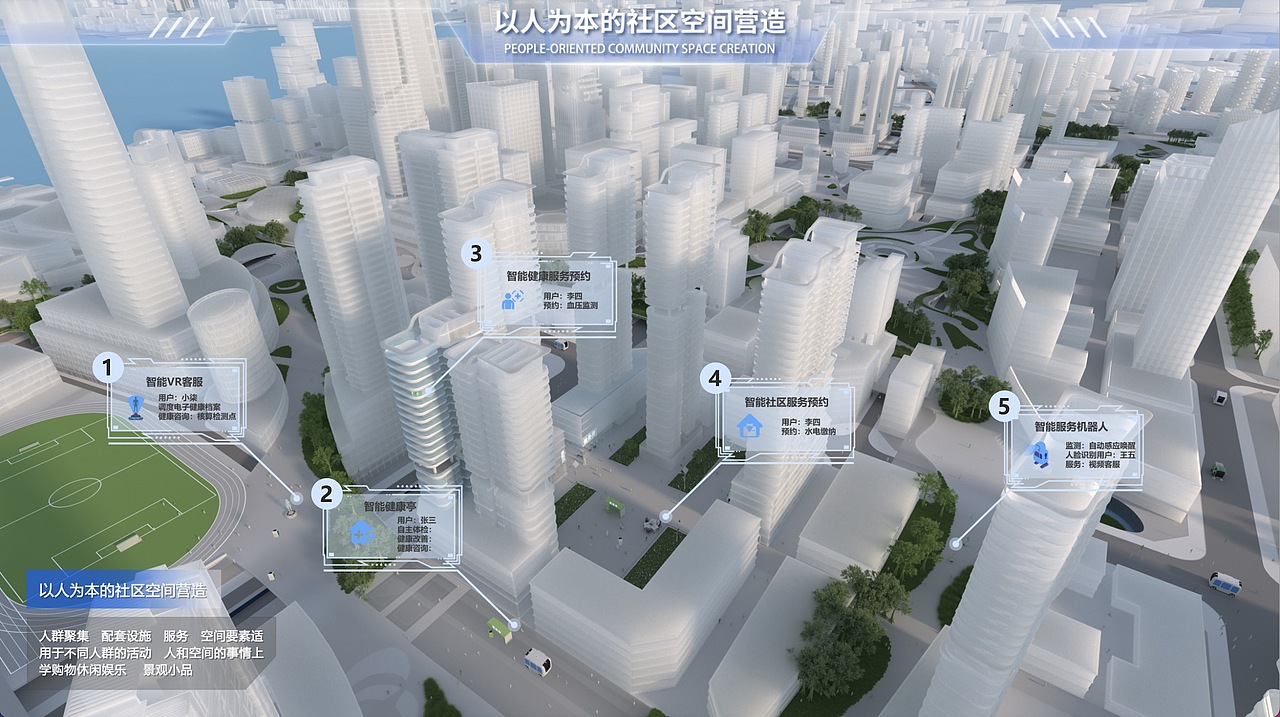This screenshot has height=717, width=1280.
Task: Click the map anchor dot linked to 智能VR客服
Action: pyautogui.click(x=296, y=498)
